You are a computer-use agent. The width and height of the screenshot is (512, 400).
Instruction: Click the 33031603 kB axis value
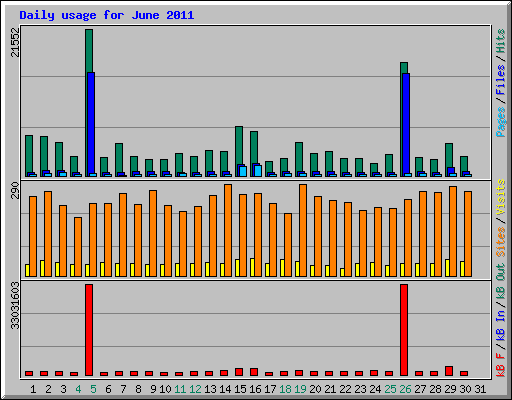(16, 306)
